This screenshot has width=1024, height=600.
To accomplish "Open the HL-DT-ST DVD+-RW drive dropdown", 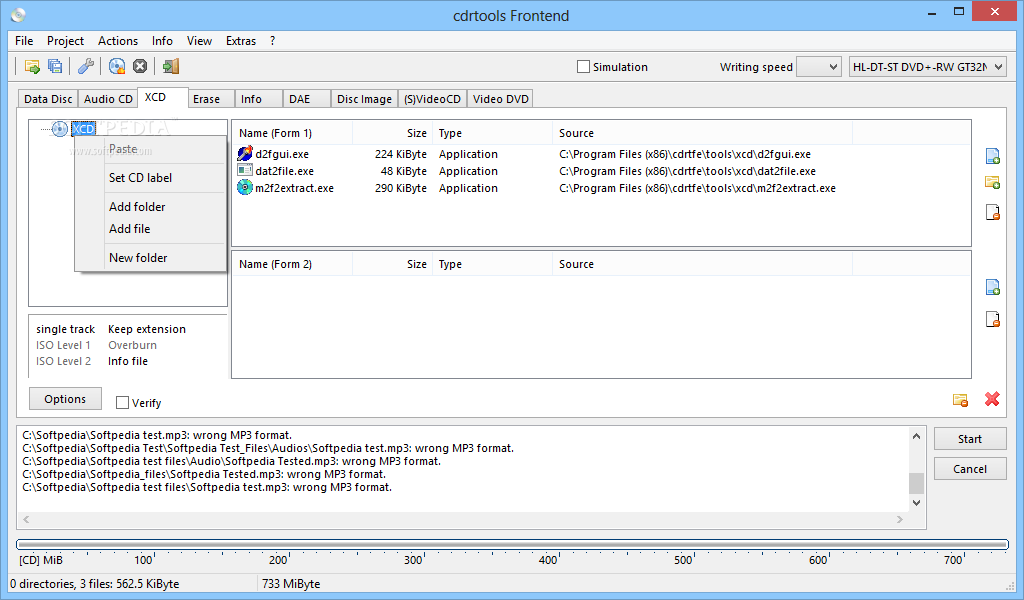I will [x=927, y=67].
